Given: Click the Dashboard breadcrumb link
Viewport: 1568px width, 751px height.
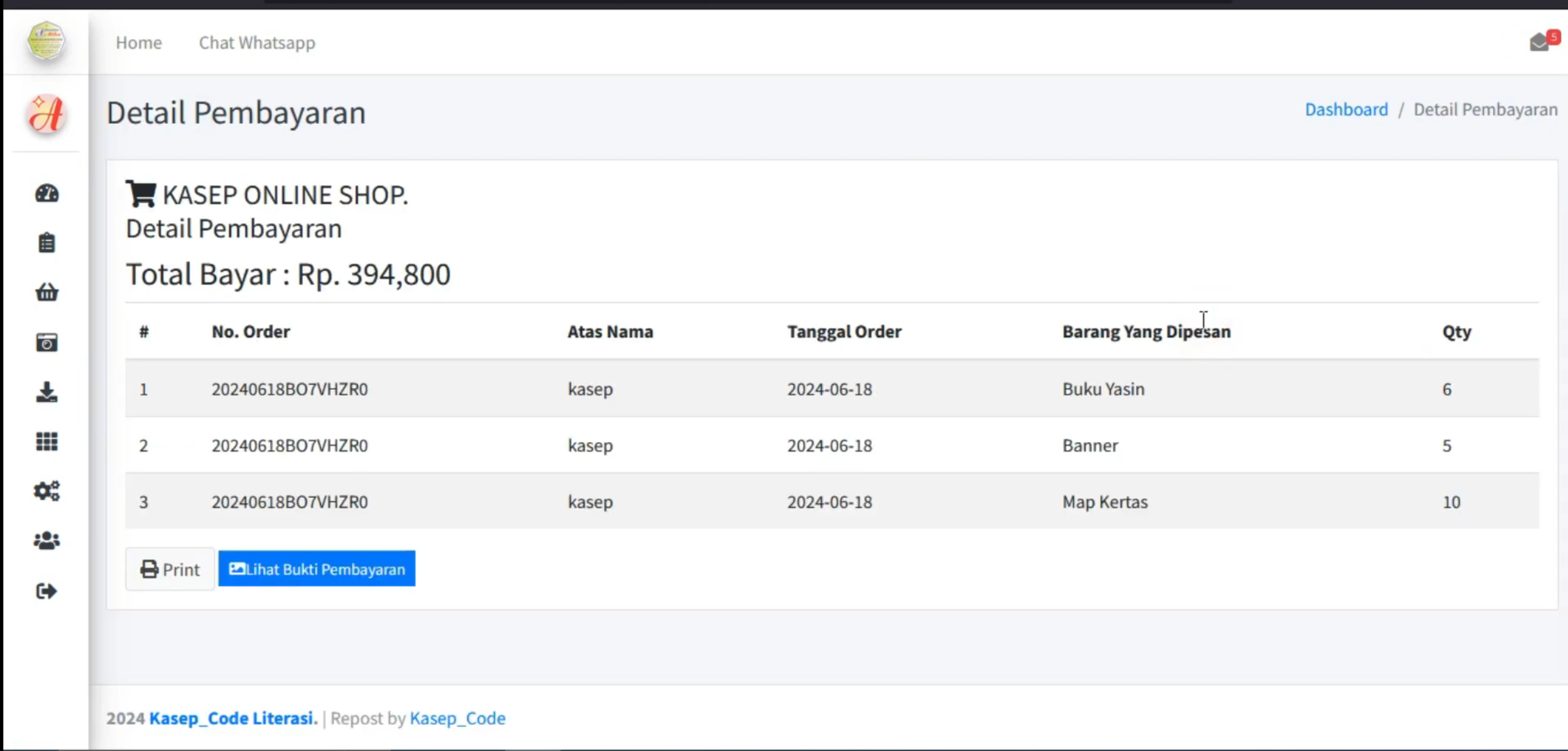Looking at the screenshot, I should pos(1346,109).
